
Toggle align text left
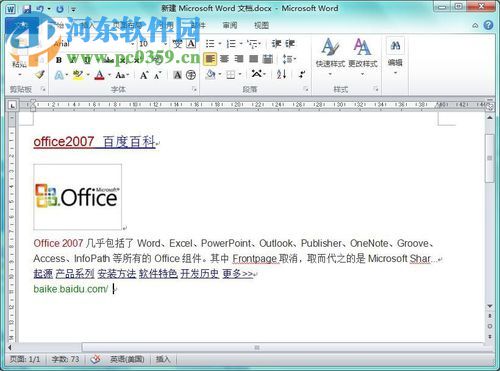(x=210, y=59)
